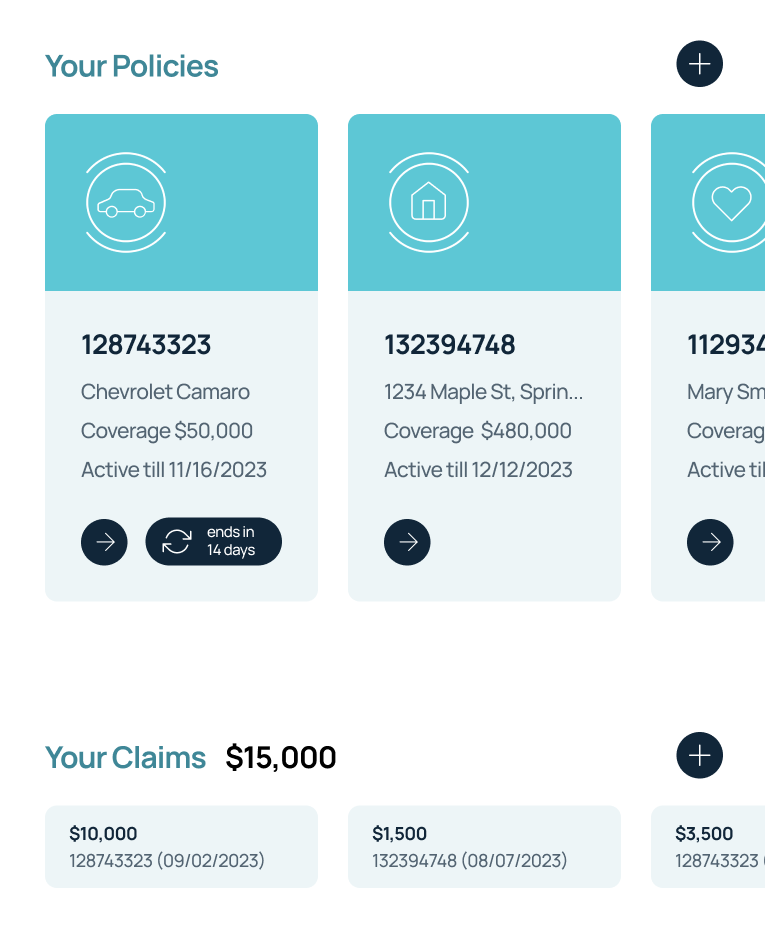The width and height of the screenshot is (765, 933).
Task: Select the house icon on policy 132394748
Action: point(429,201)
